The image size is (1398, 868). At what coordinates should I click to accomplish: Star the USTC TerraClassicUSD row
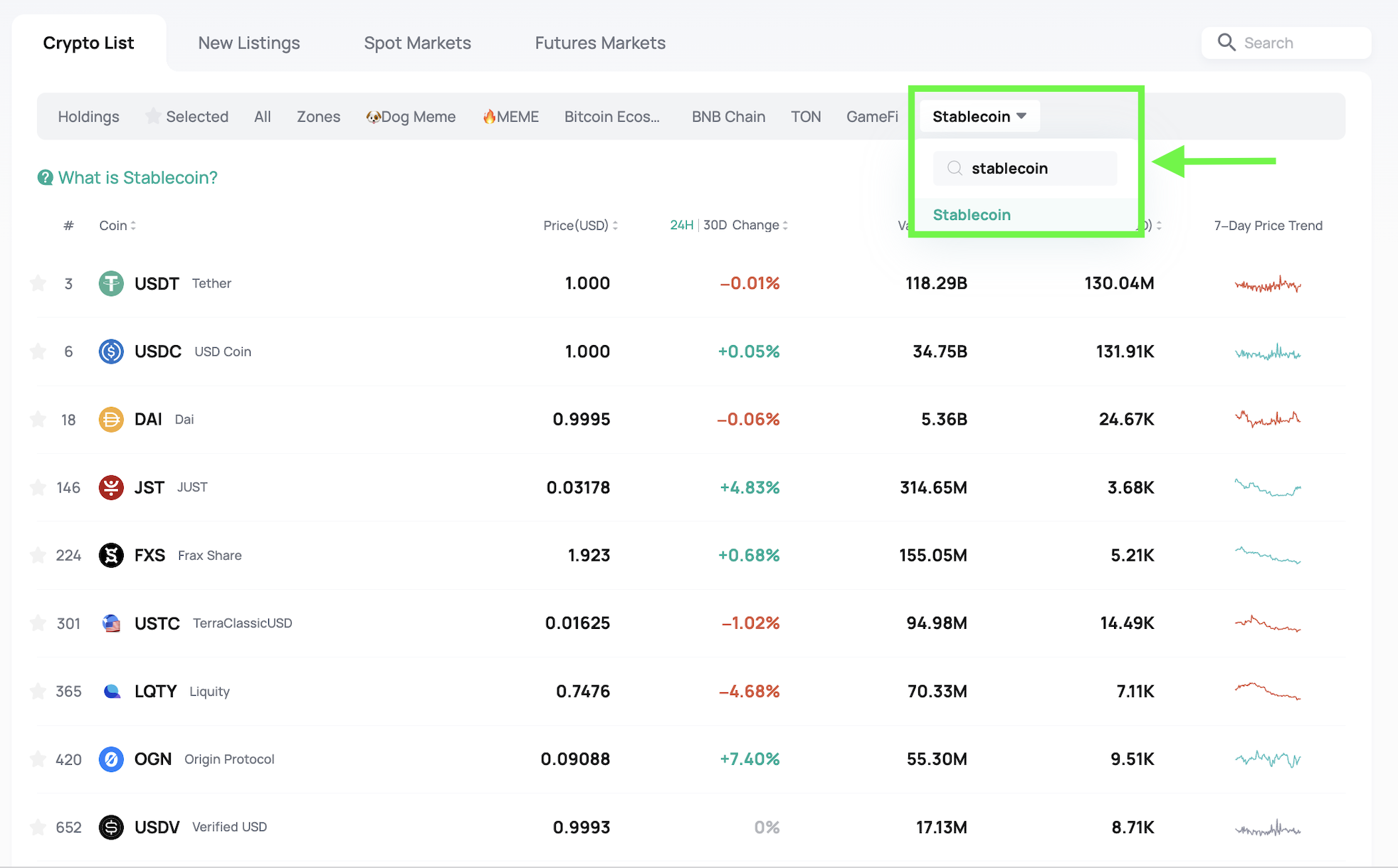(38, 623)
